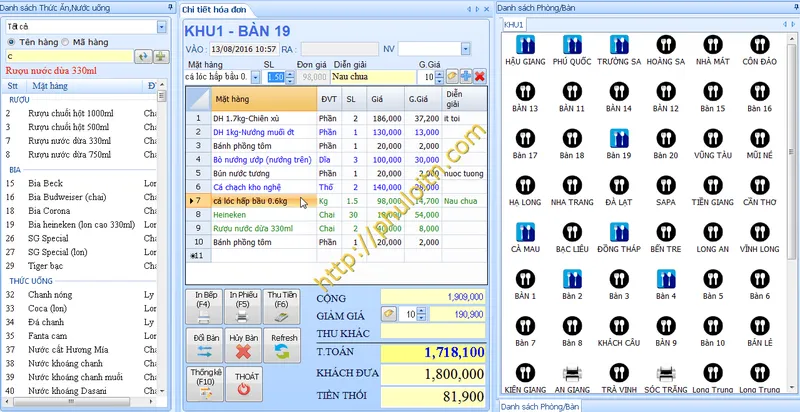800x412 pixels.
Task: Switch to the Chi tiết hóa đơn tab
Action: point(214,9)
